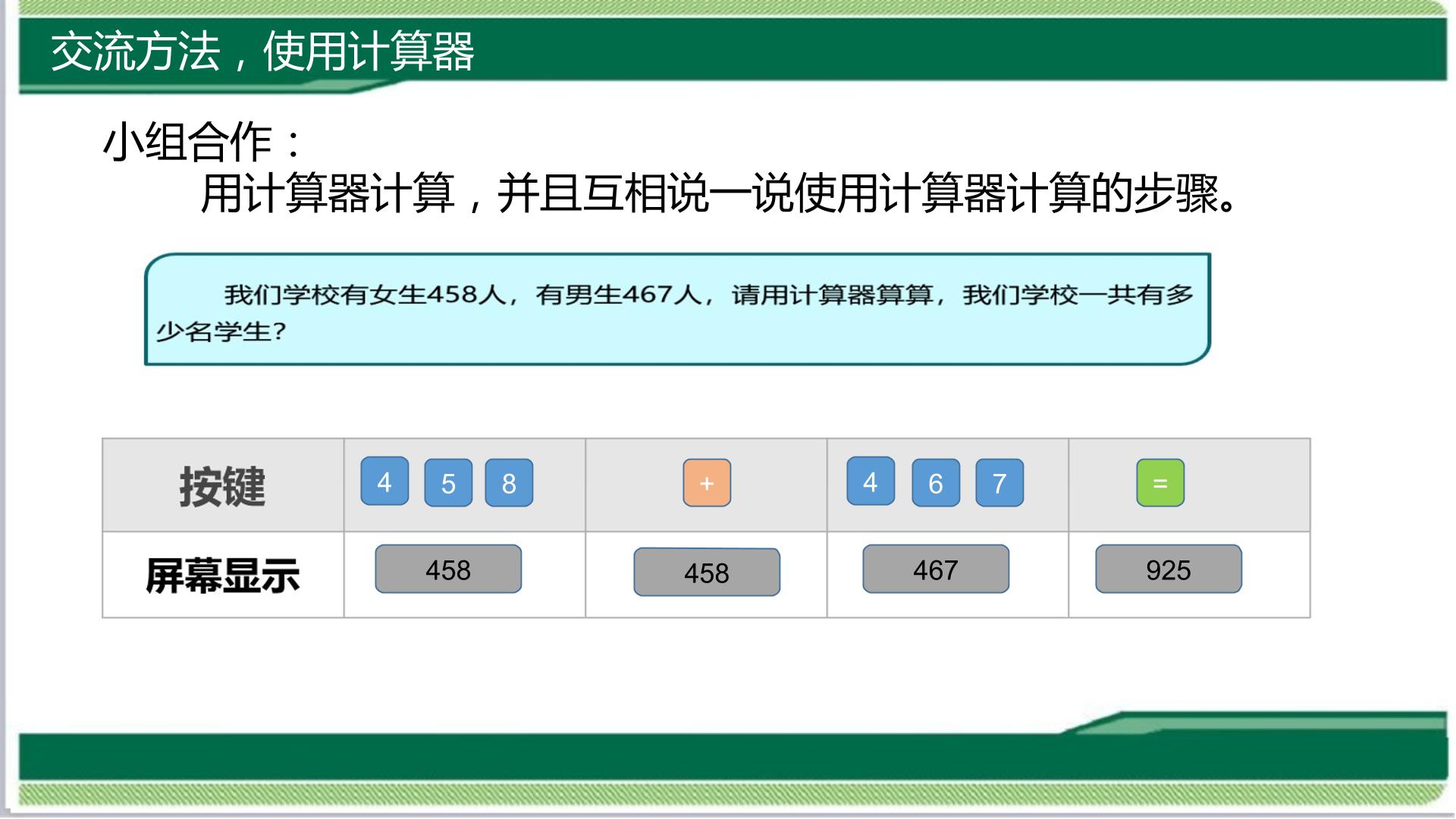Click the blue word problem text box
The height and width of the screenshot is (819, 1456).
click(677, 309)
